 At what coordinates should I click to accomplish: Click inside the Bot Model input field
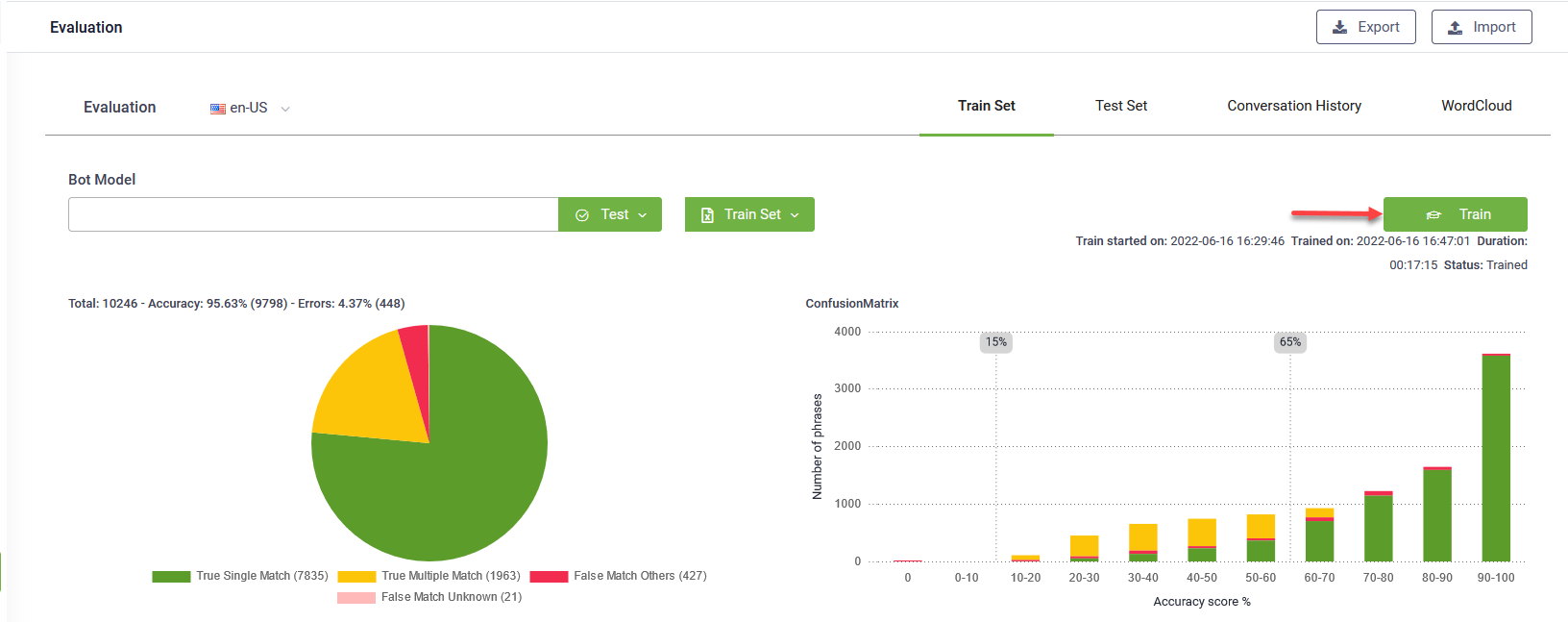313,214
